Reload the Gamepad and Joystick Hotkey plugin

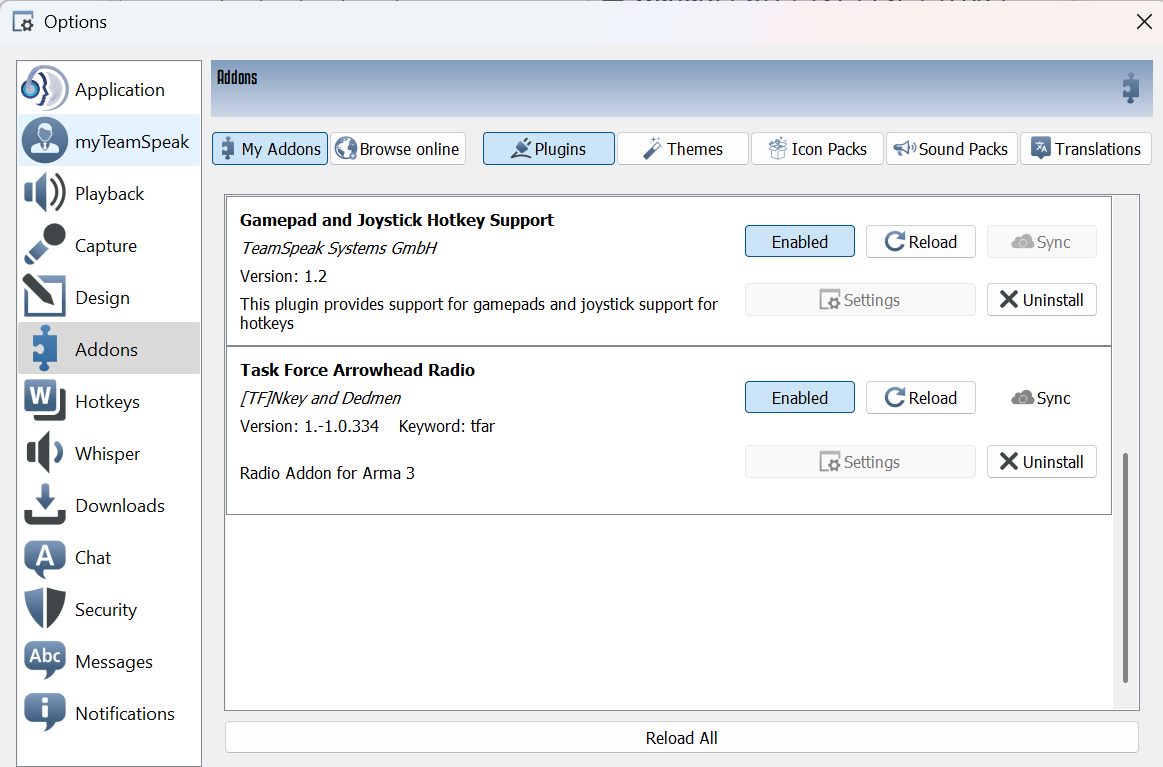pyautogui.click(x=920, y=242)
